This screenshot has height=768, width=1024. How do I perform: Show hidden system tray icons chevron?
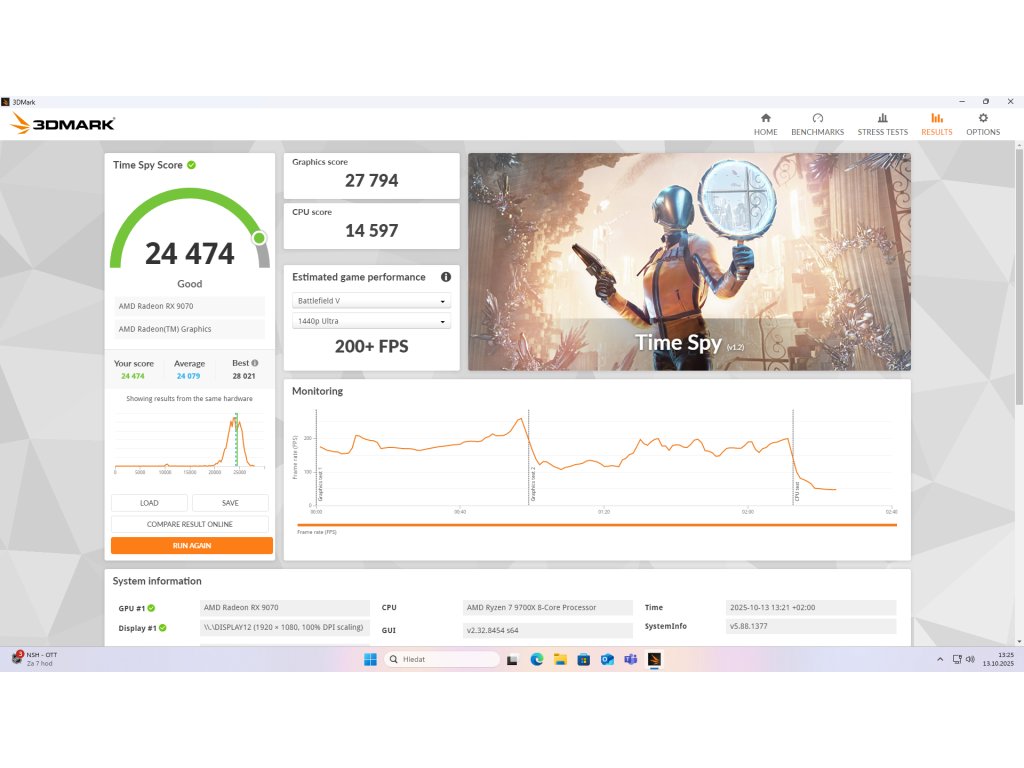(940, 660)
